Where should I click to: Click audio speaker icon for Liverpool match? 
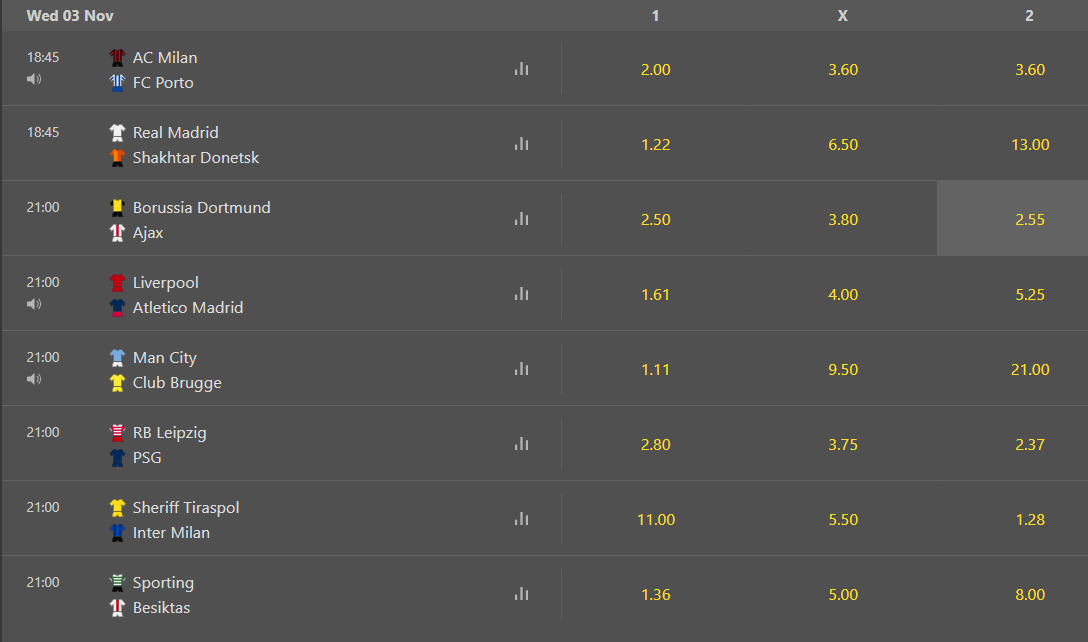pos(34,304)
